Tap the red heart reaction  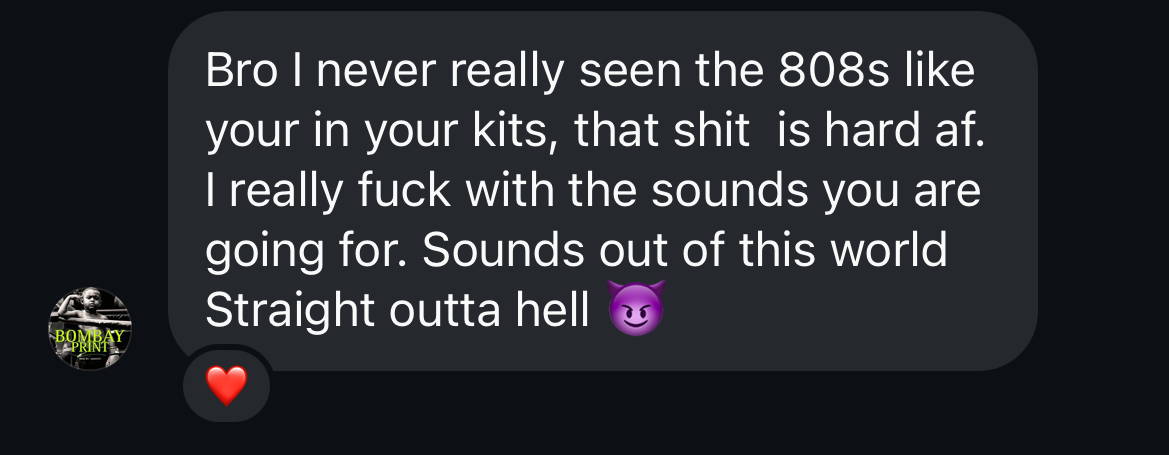pos(227,387)
